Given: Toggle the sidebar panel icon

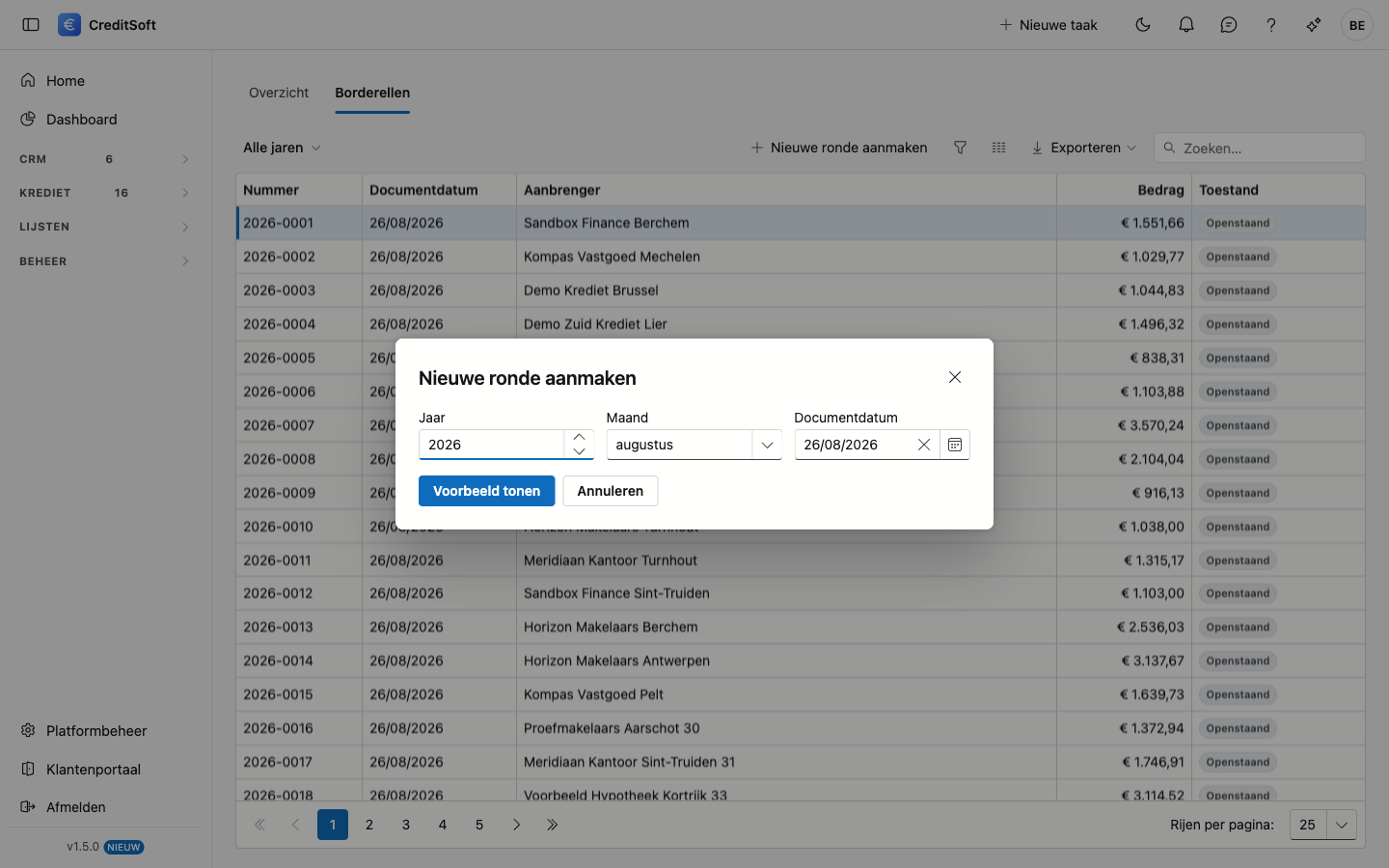Looking at the screenshot, I should (31, 25).
